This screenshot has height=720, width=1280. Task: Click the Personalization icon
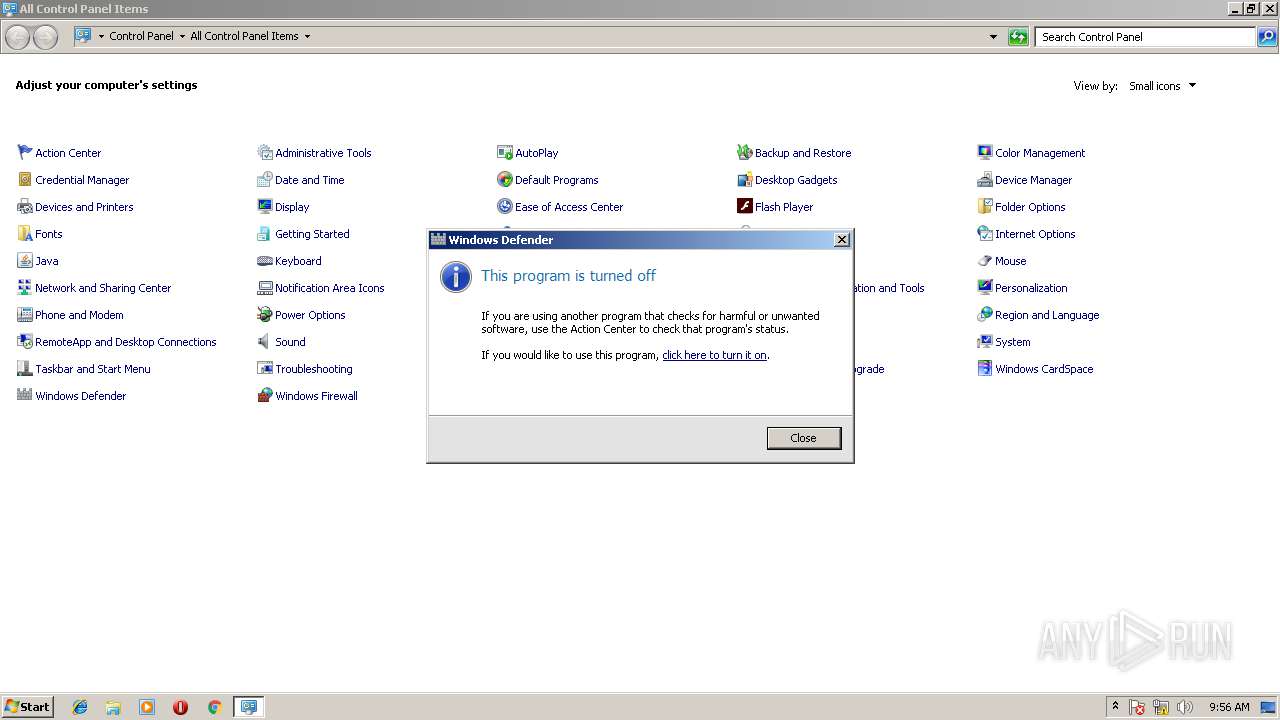tap(985, 288)
